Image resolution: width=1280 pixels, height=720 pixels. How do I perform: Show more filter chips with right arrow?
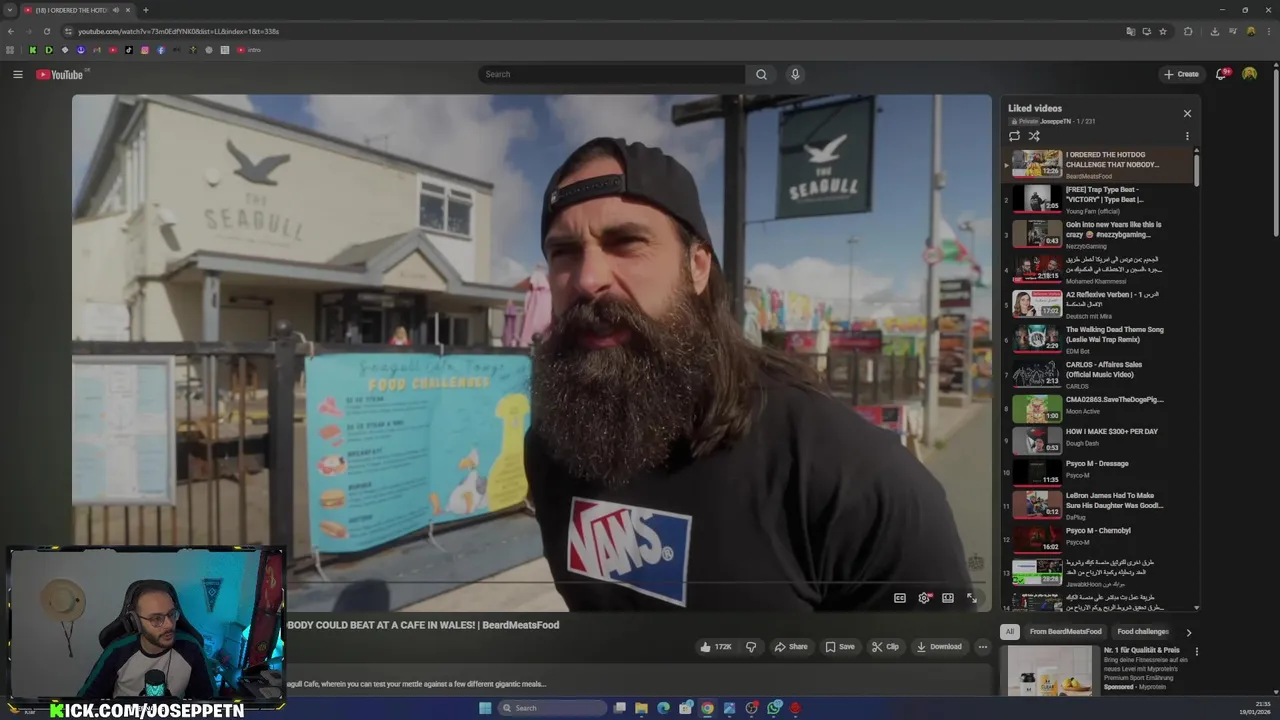pyautogui.click(x=1188, y=632)
